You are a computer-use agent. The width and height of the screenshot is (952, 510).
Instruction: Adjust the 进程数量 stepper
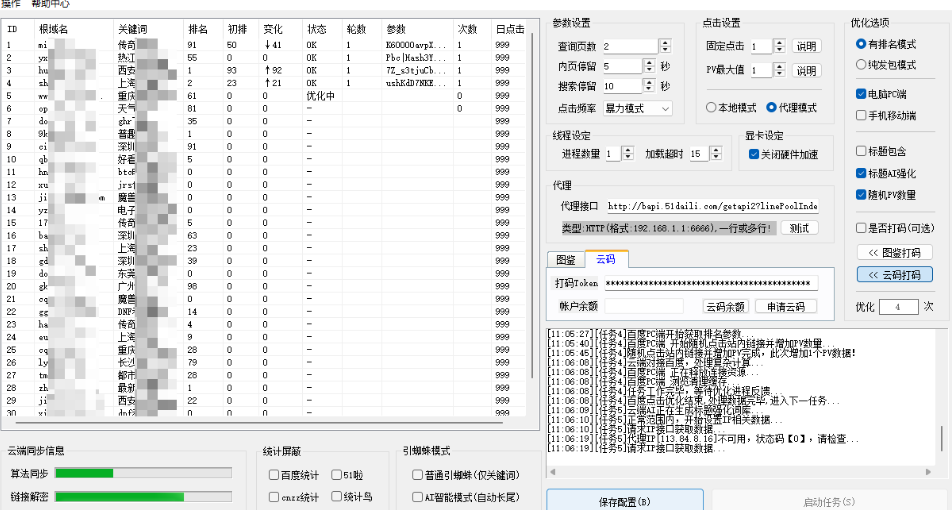pyautogui.click(x=627, y=153)
